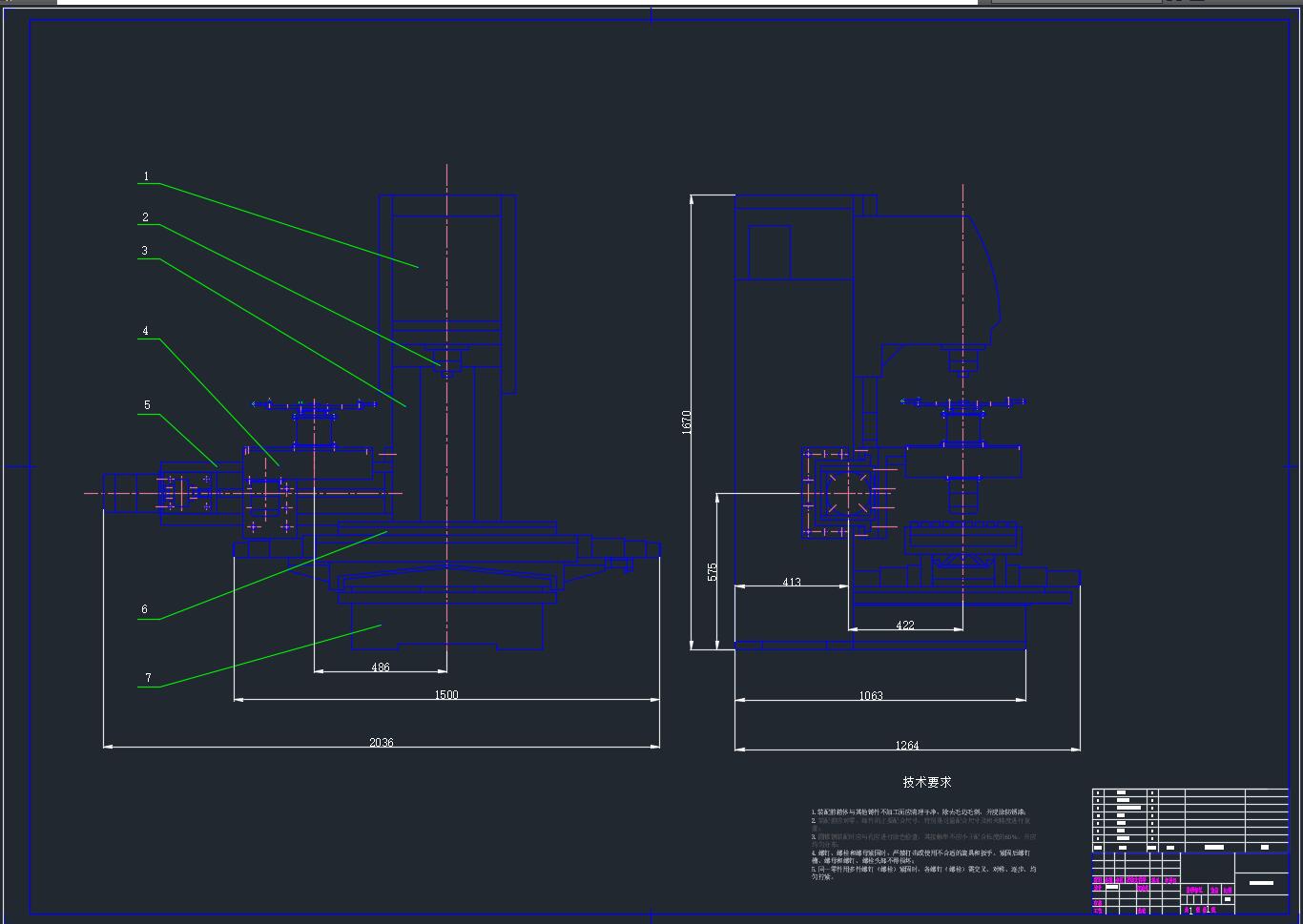1303x924 pixels.
Task: Click the 2036 overall width dimension text
Action: pyautogui.click(x=381, y=742)
